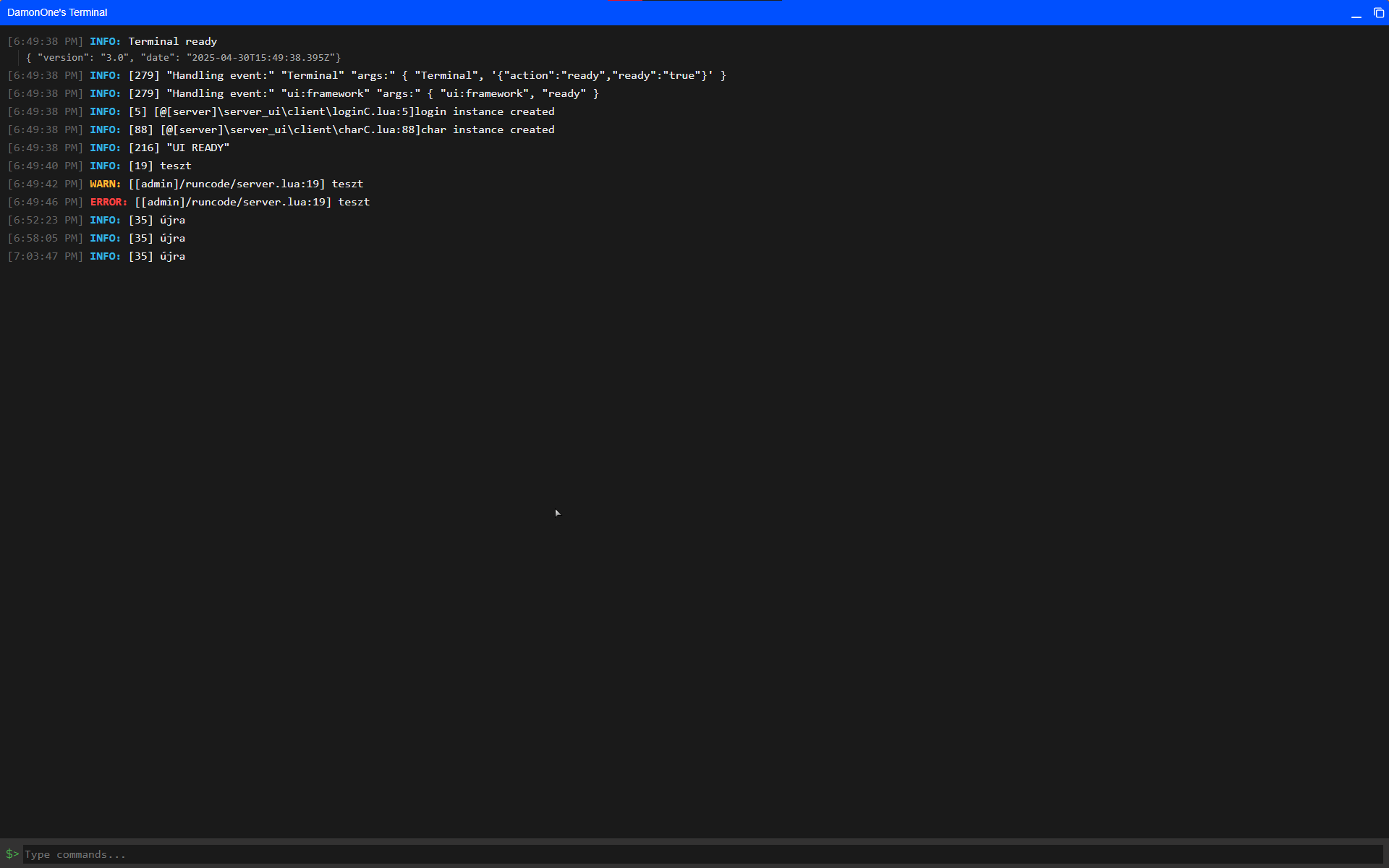Maximize the terminal window via restore icon

pos(1379,13)
